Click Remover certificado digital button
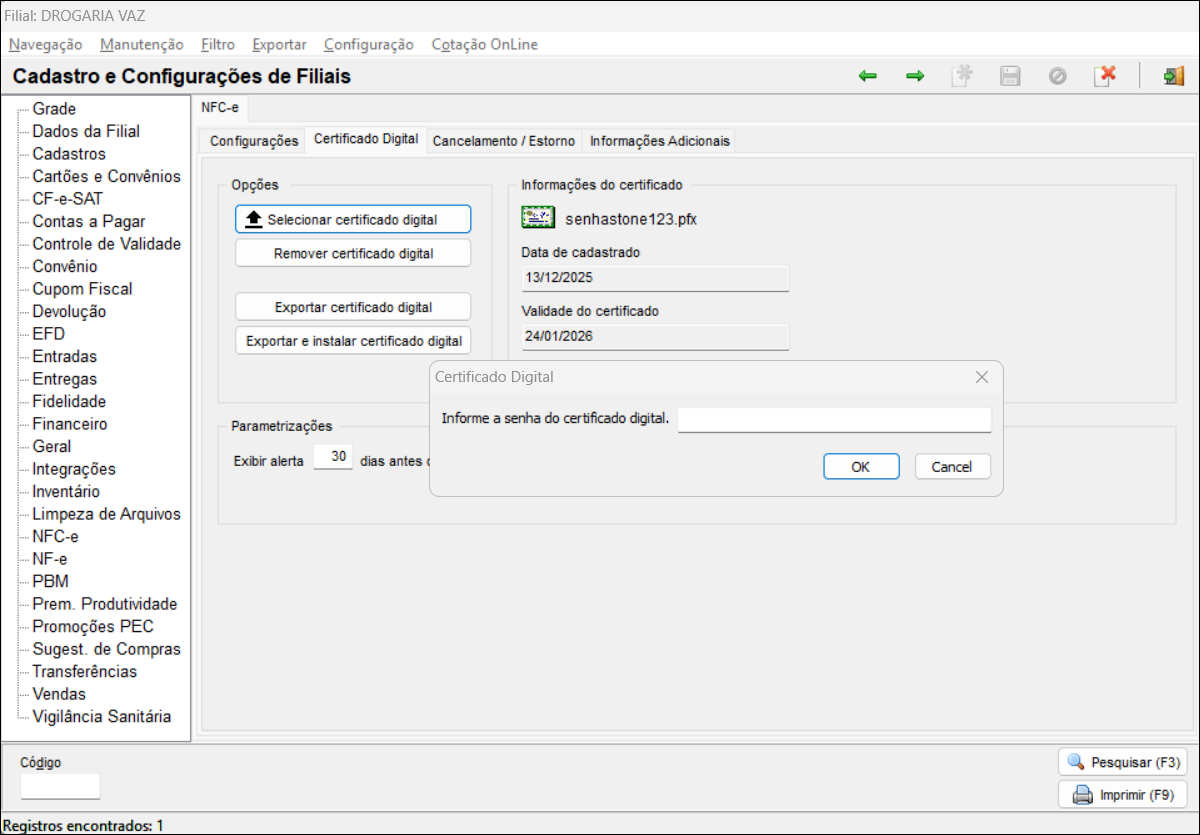 point(353,253)
